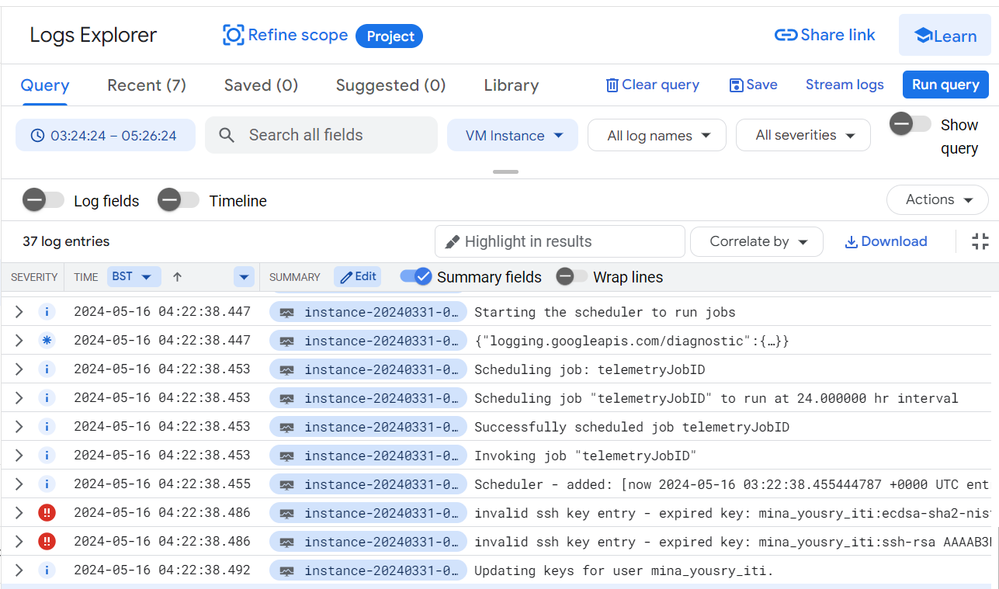Open the BST timezone dropdown
The image size is (999, 589).
pos(133,277)
